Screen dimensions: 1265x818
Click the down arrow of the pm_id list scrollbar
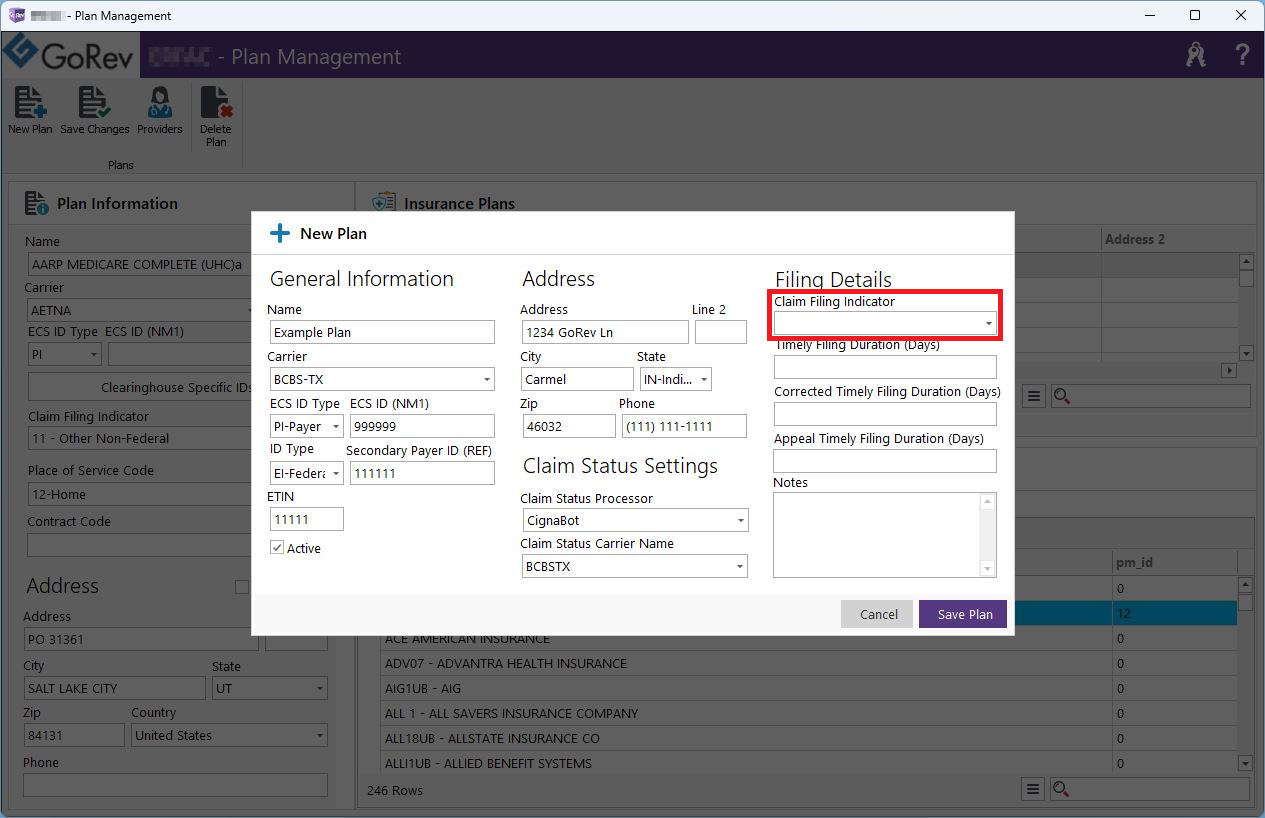(x=1246, y=763)
